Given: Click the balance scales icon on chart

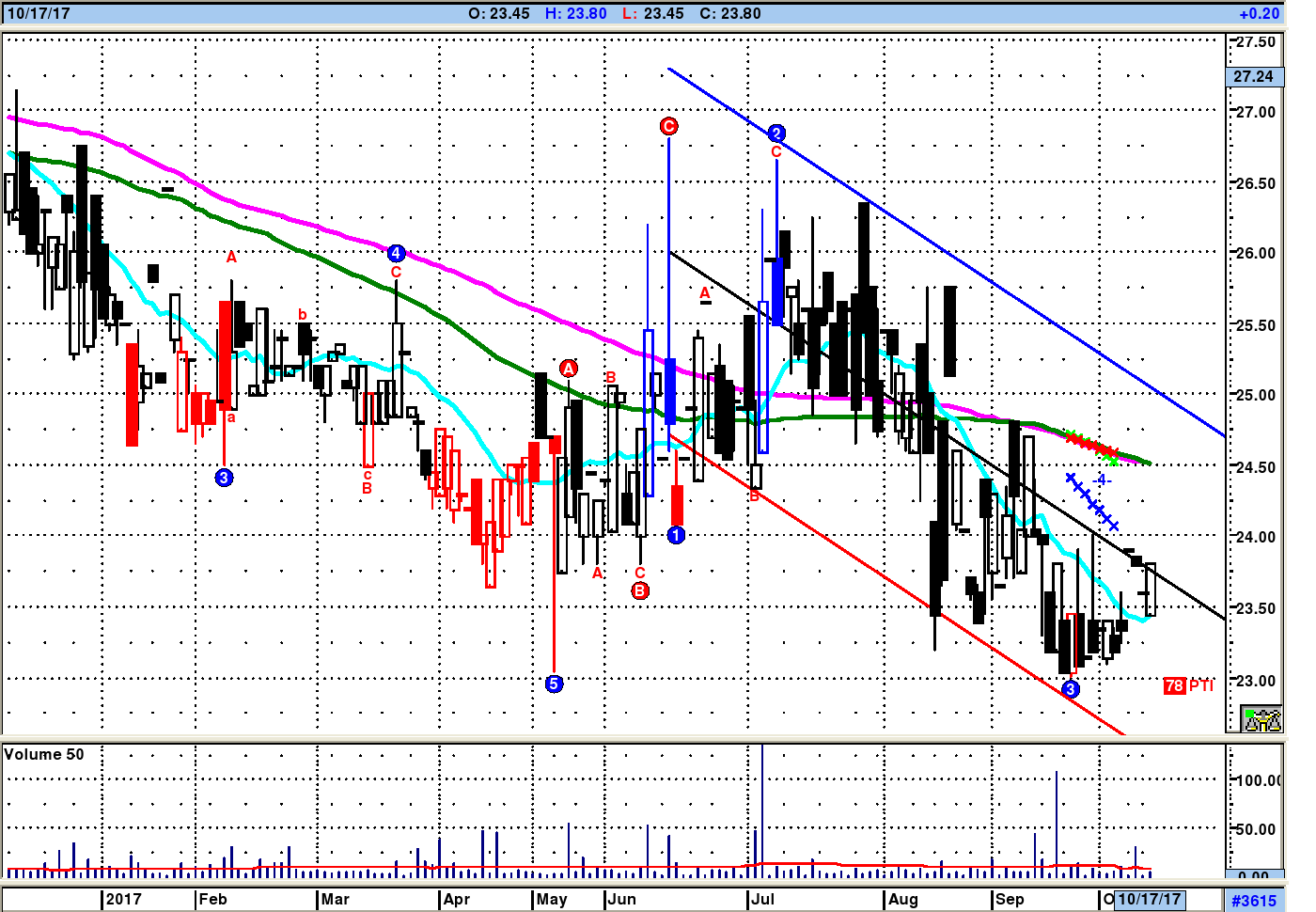Looking at the screenshot, I should (x=1261, y=719).
